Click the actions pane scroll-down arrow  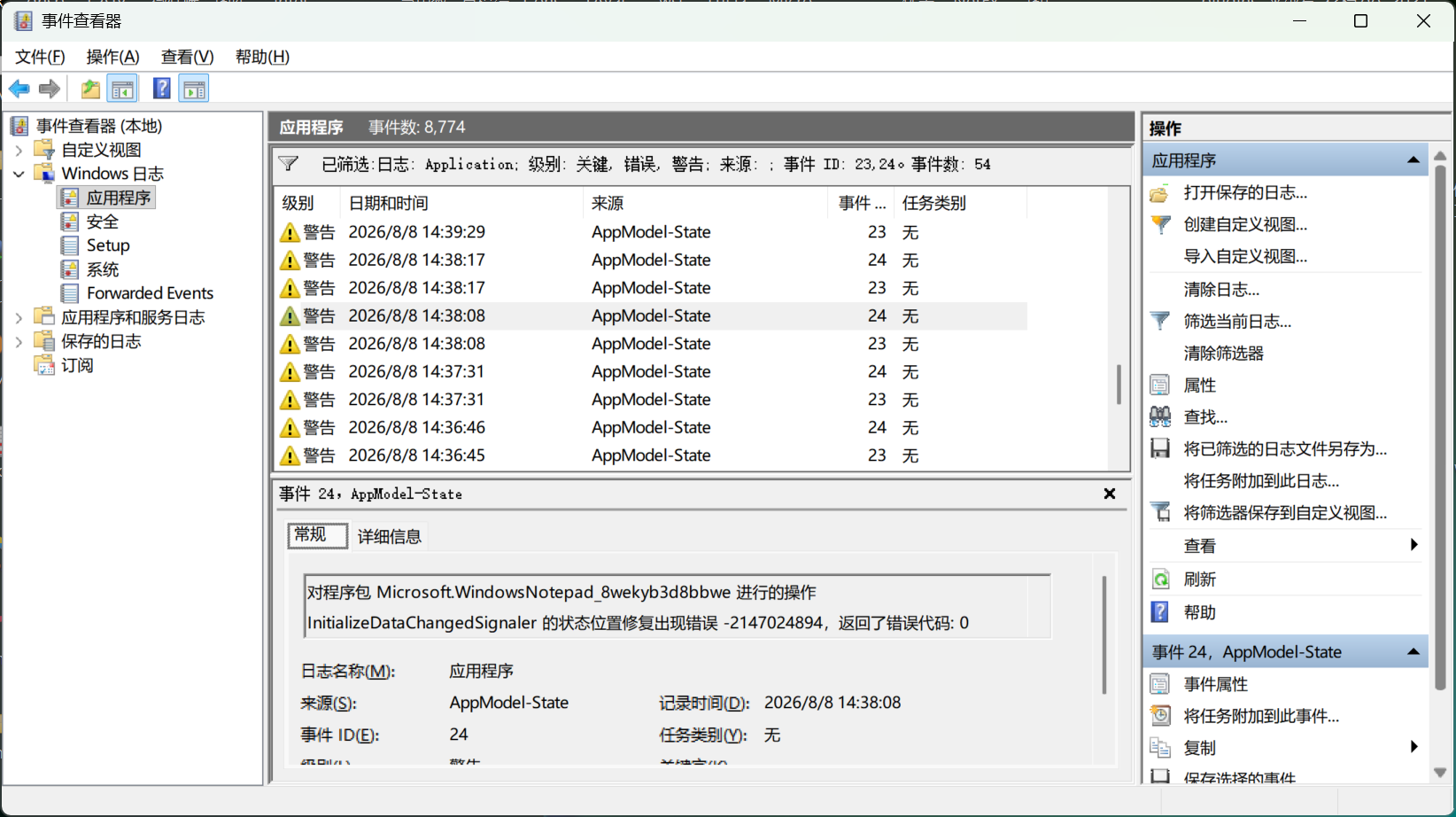point(1440,773)
